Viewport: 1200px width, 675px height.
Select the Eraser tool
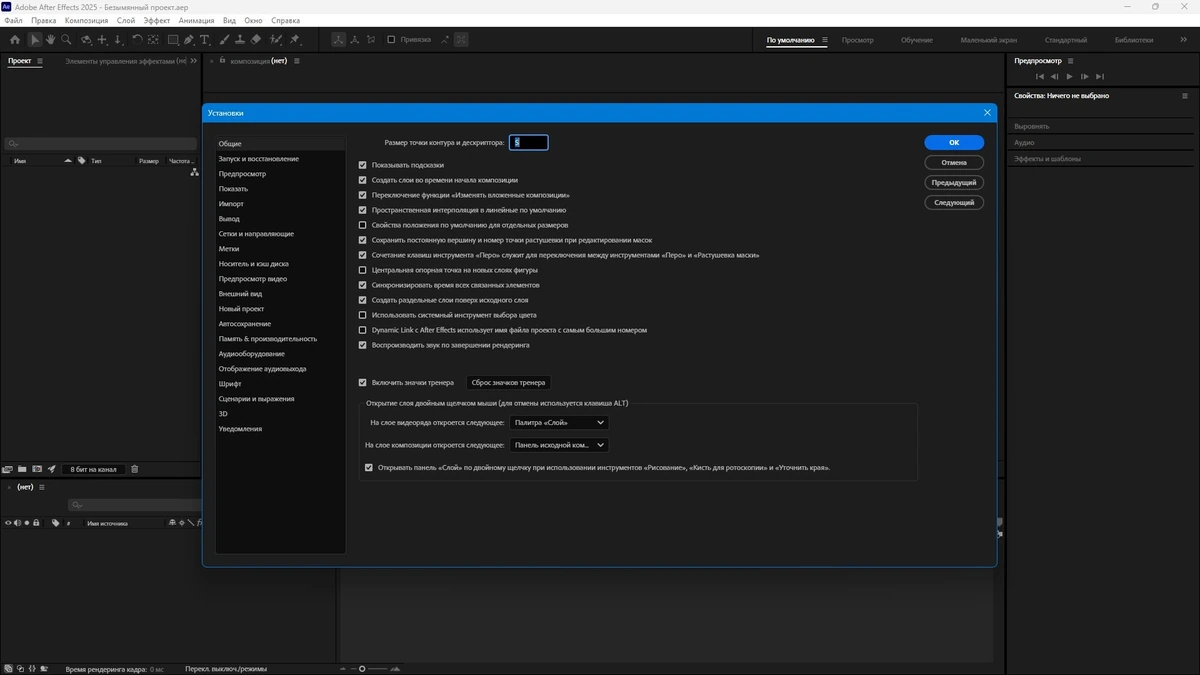(256, 40)
